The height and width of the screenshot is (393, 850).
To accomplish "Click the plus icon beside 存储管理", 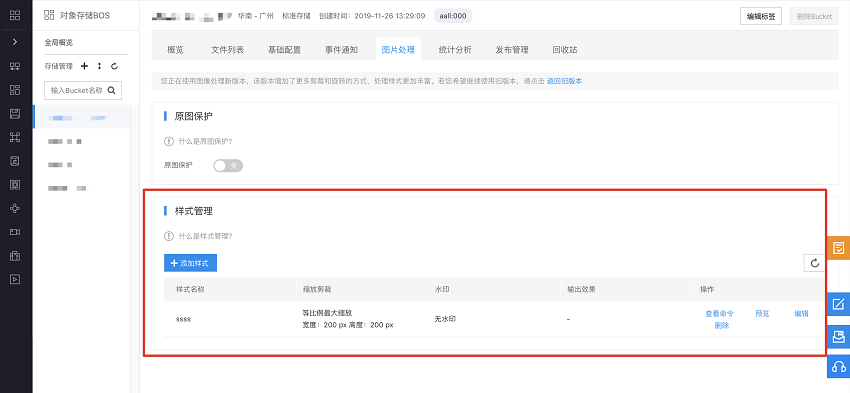I will pos(84,66).
